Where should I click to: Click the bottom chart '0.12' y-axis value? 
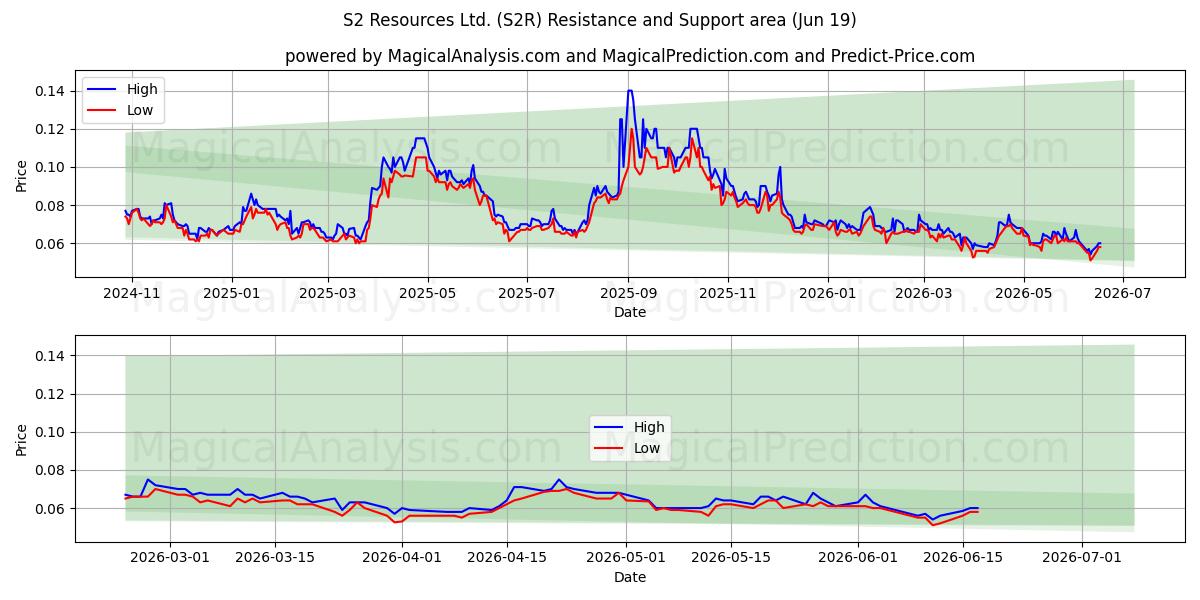click(51, 394)
